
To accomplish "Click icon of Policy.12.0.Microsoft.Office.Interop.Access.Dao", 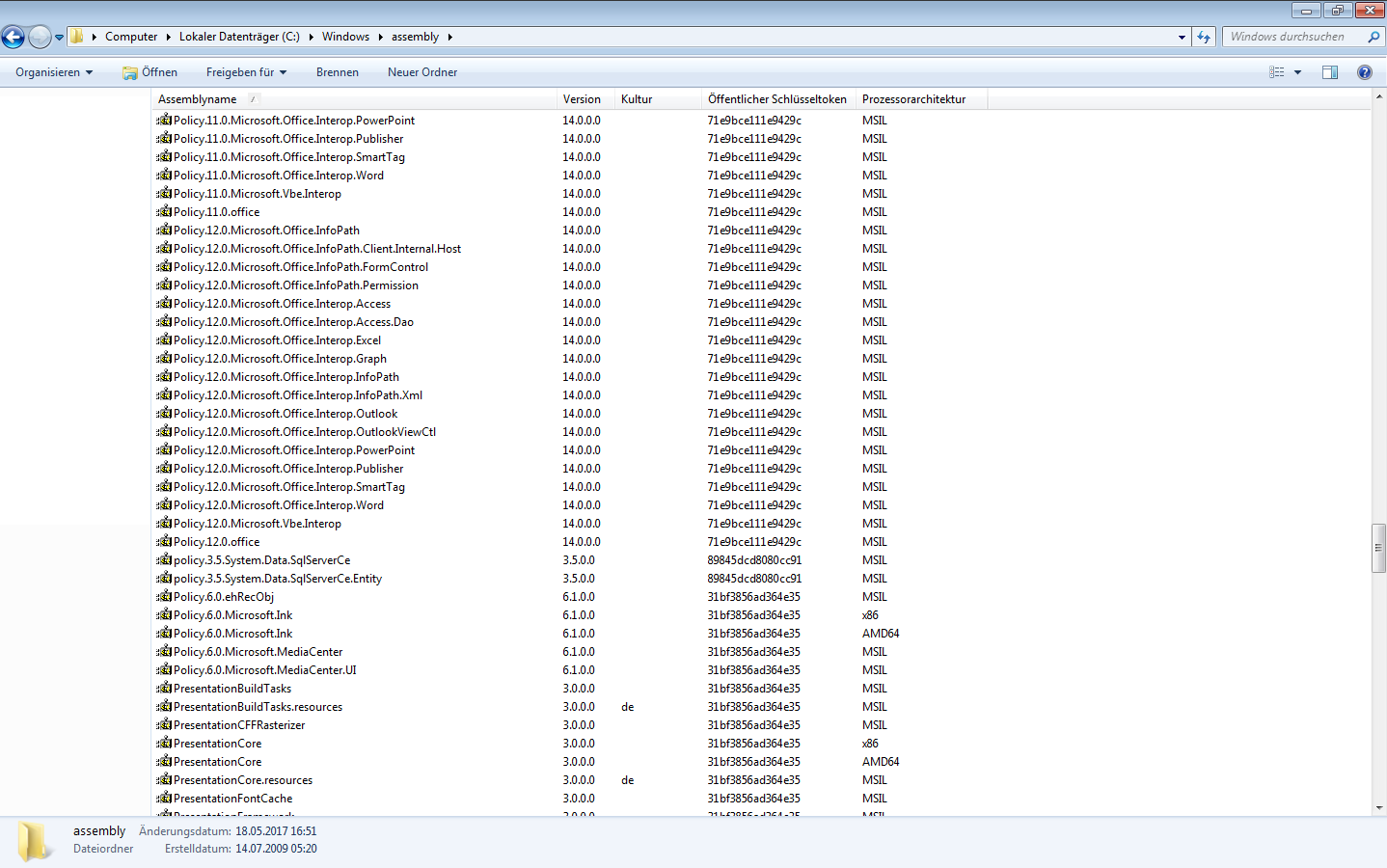I will [164, 321].
